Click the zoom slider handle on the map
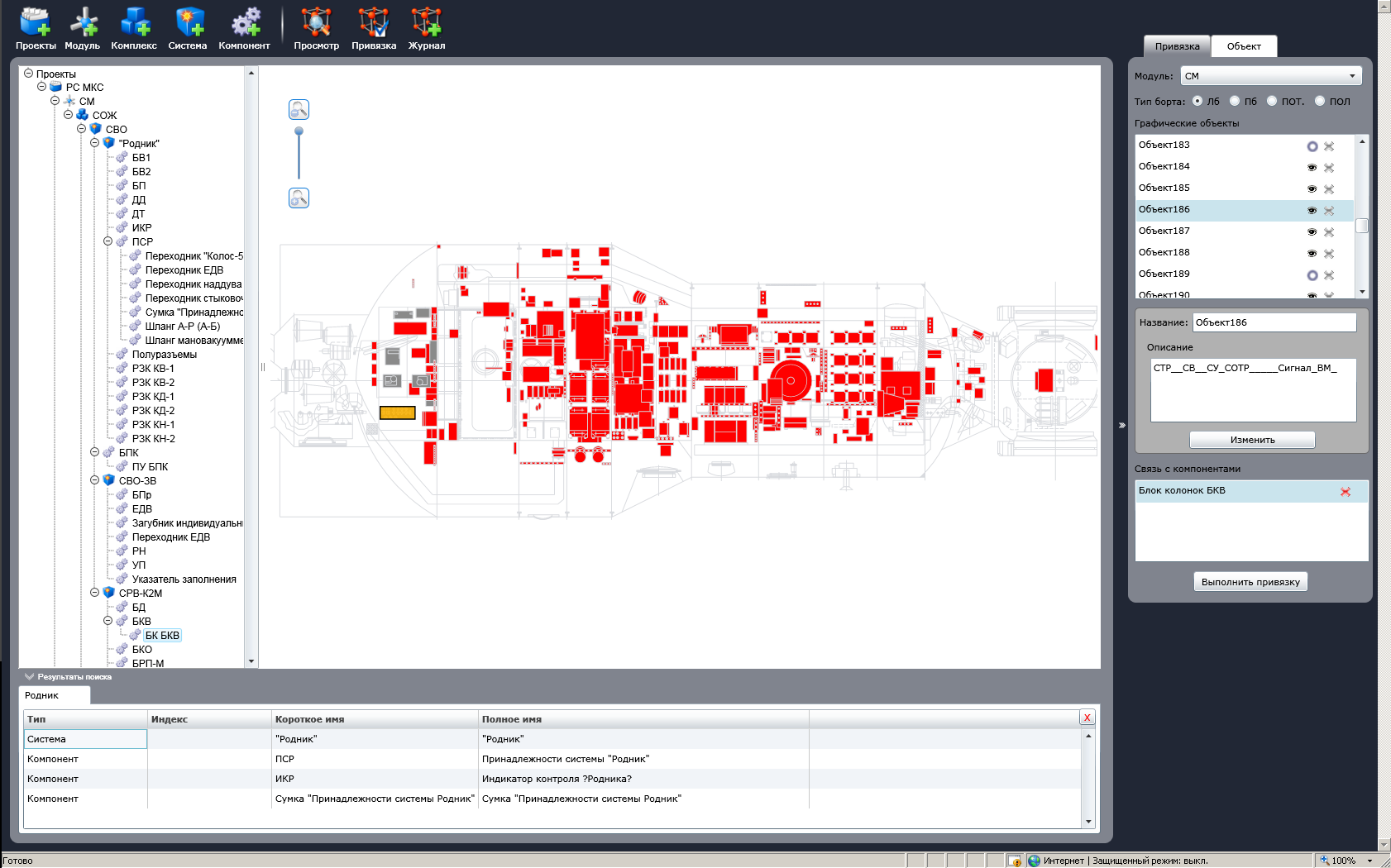1391x868 pixels. (x=299, y=131)
